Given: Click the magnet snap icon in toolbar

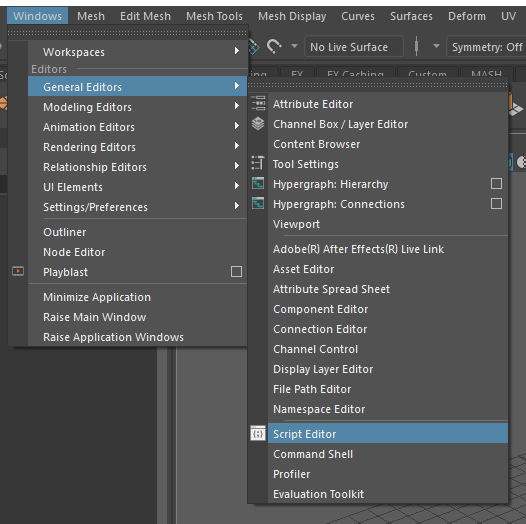Looking at the screenshot, I should pyautogui.click(x=274, y=46).
